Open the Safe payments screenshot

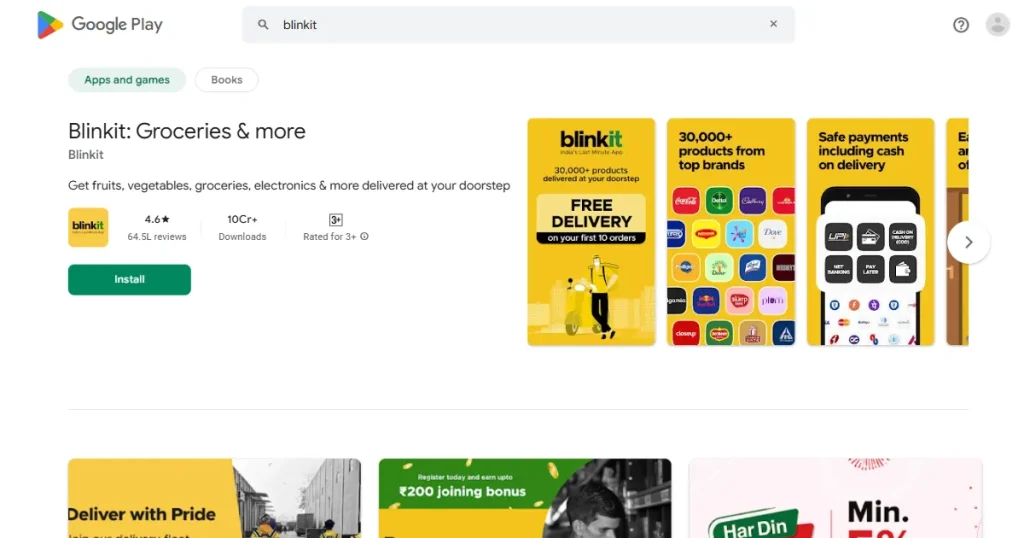871,232
